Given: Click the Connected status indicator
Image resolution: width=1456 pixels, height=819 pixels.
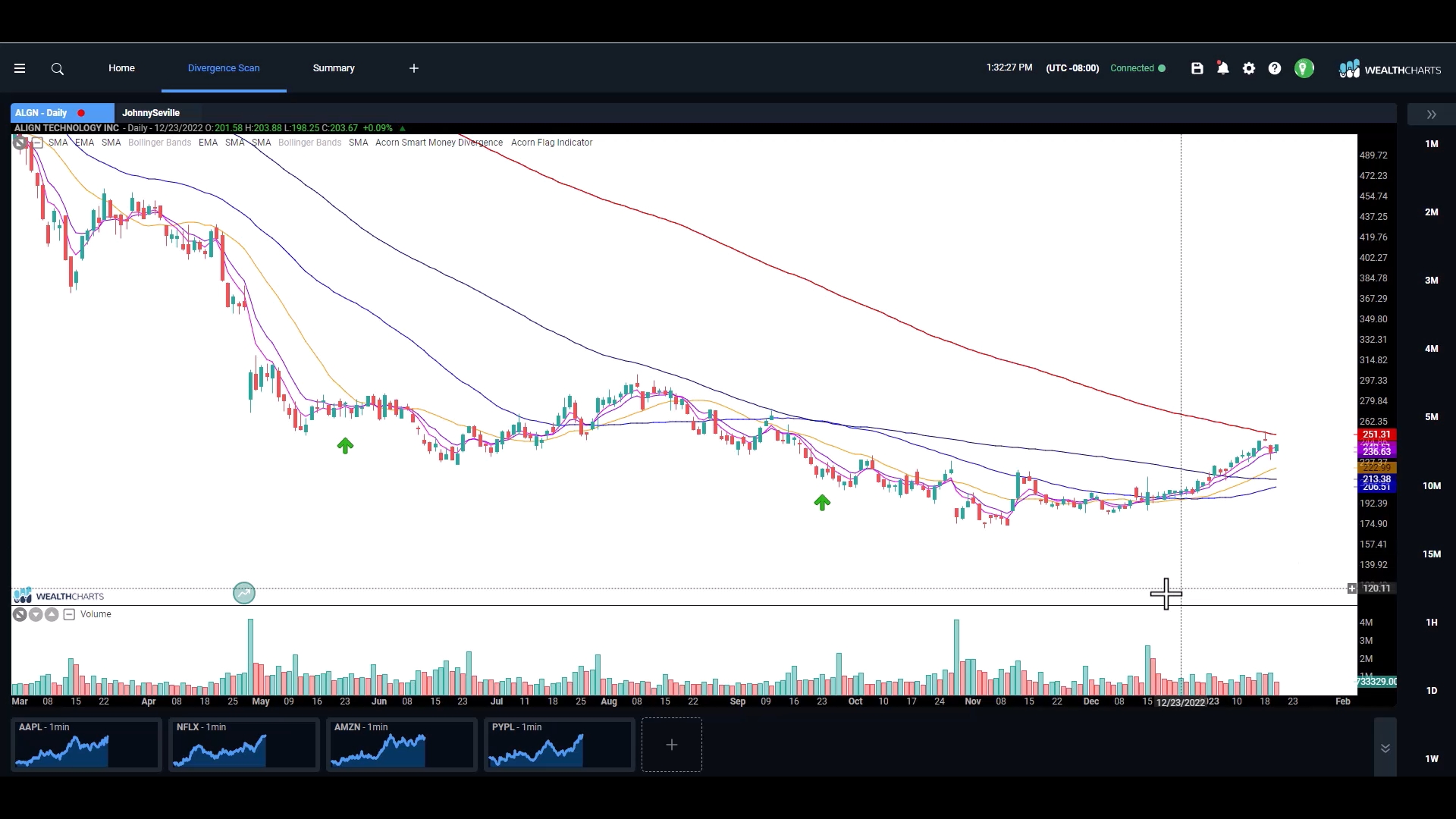Looking at the screenshot, I should (1137, 68).
